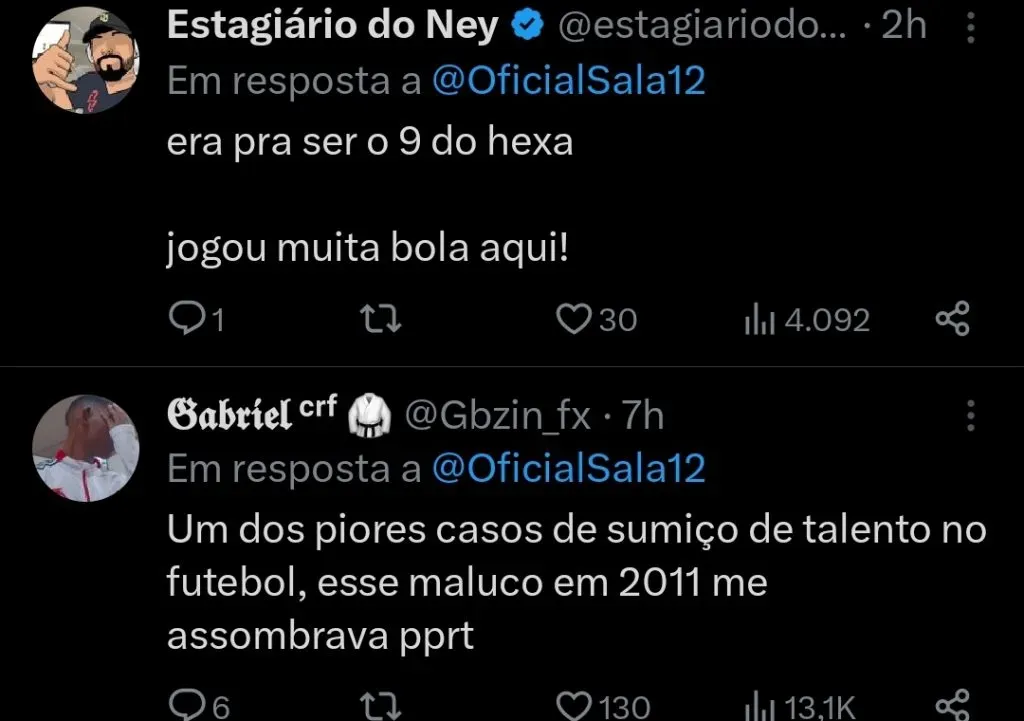Click the retweet icon under 'jogou muita bola aqui!'
Screen dimensions: 1024x721
coord(379,319)
